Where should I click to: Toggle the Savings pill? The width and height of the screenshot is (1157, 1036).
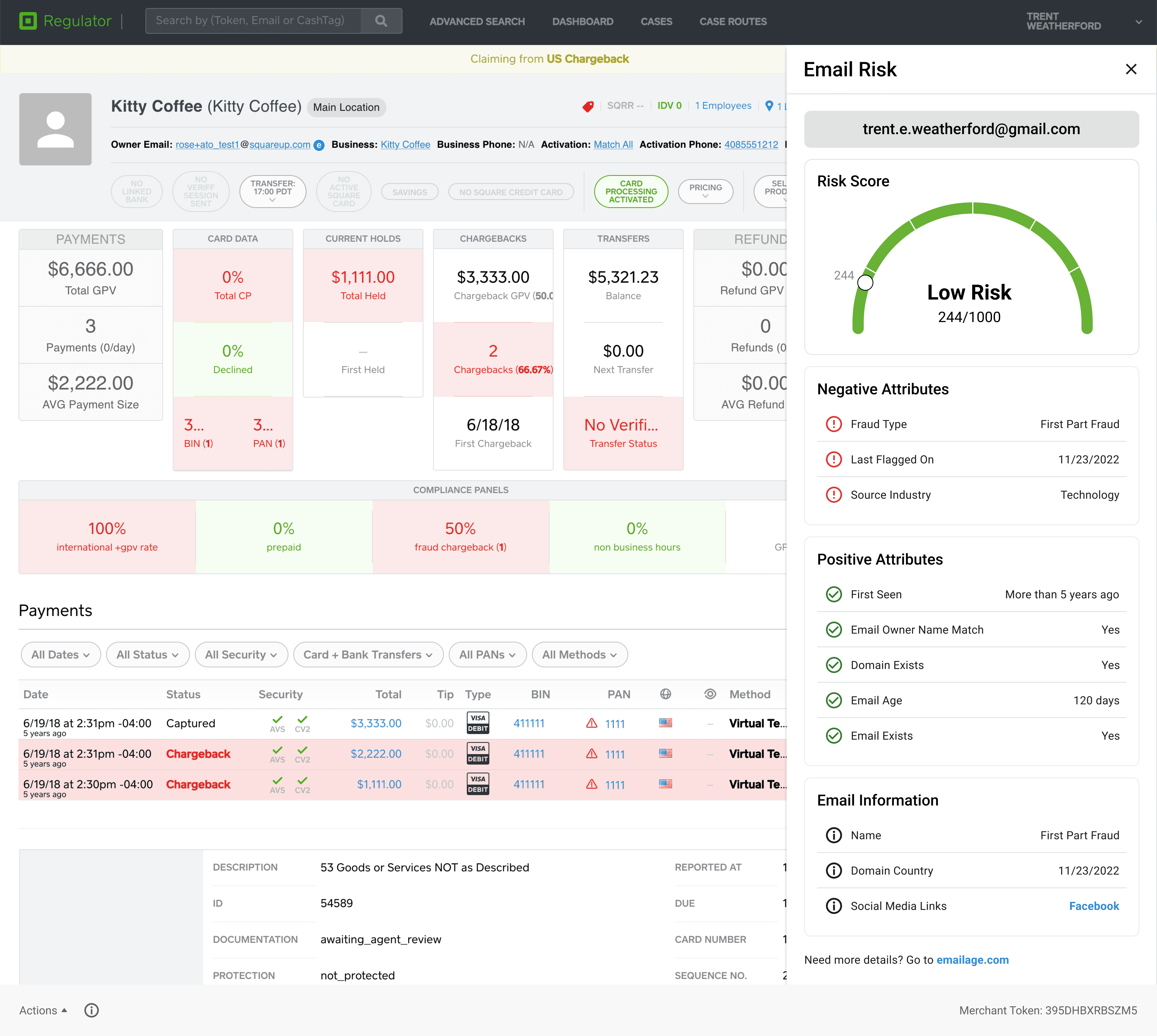point(410,192)
